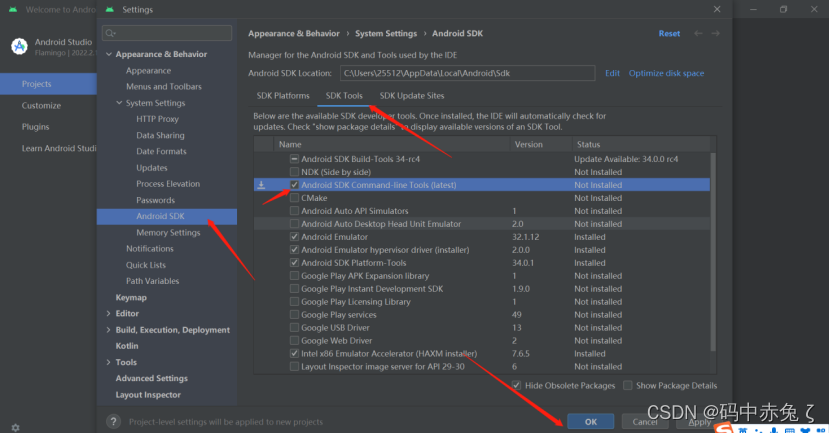The height and width of the screenshot is (433, 830).
Task: Open Kotlin settings
Action: [127, 346]
